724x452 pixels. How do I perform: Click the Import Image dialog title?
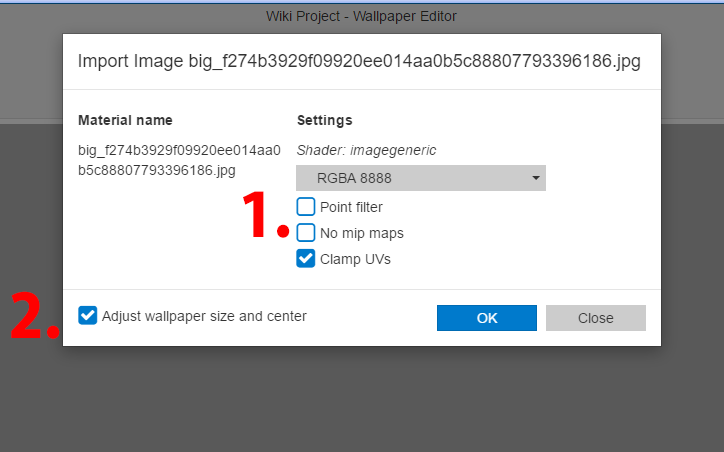coord(359,61)
